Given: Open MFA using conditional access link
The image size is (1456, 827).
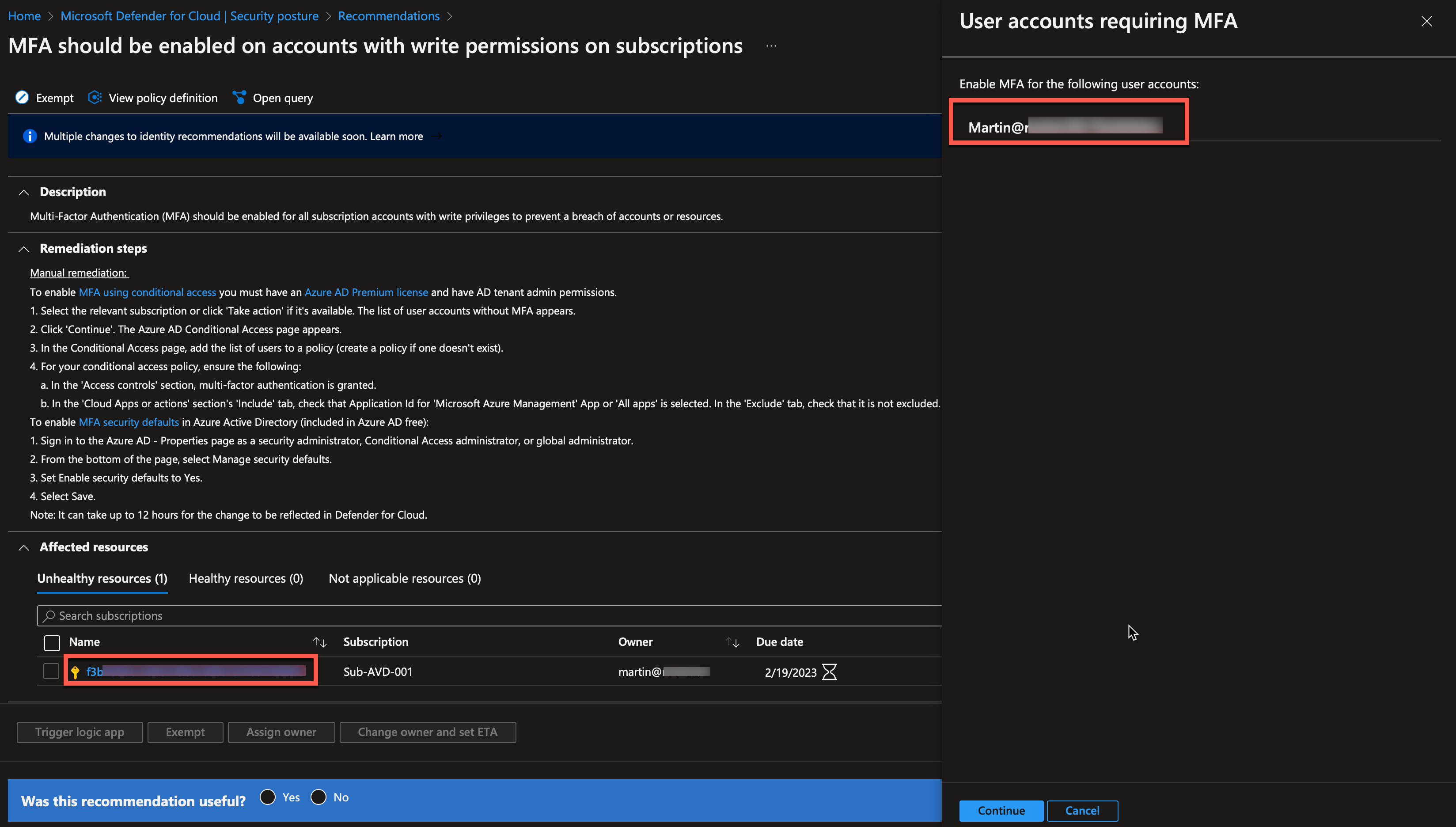Looking at the screenshot, I should [x=147, y=292].
